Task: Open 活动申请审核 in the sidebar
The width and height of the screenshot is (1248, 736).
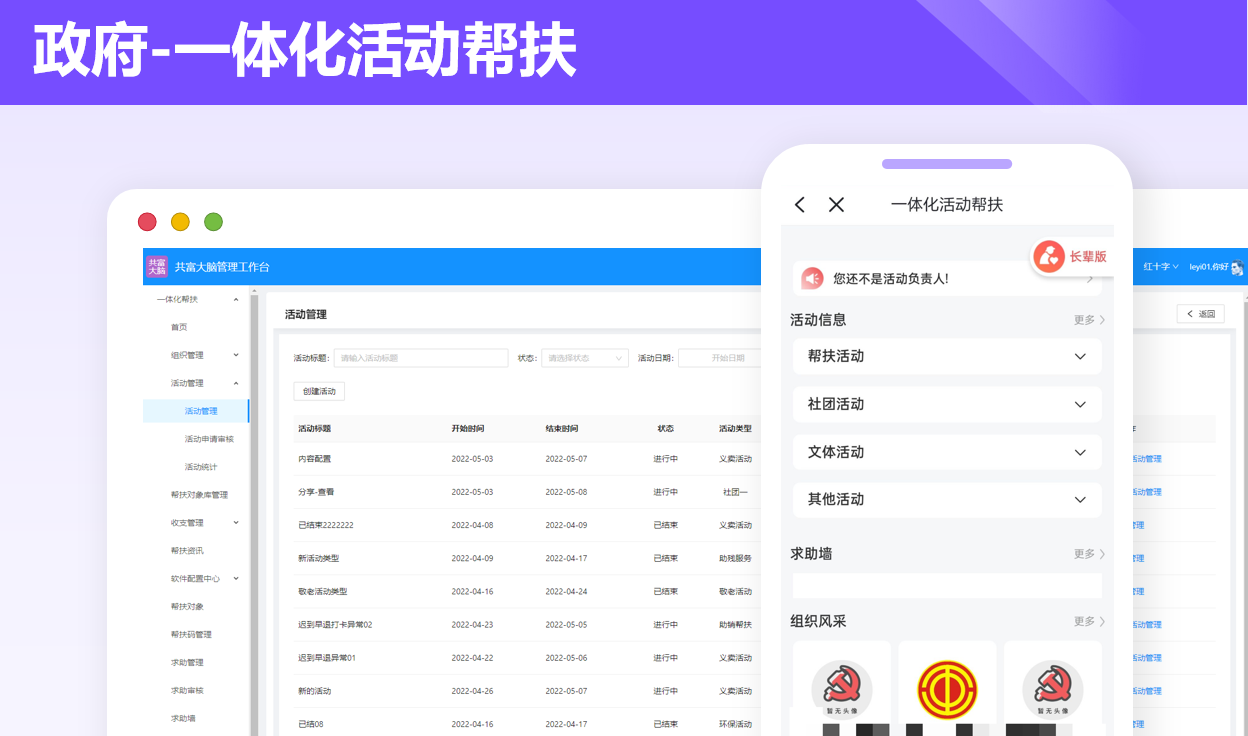Action: click(x=209, y=439)
